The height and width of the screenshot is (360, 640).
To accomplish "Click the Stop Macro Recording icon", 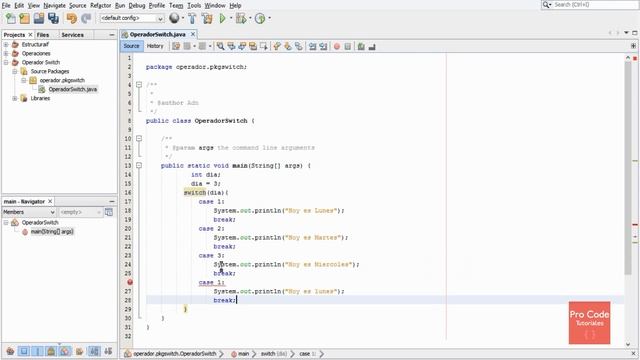I will pyautogui.click(x=348, y=47).
